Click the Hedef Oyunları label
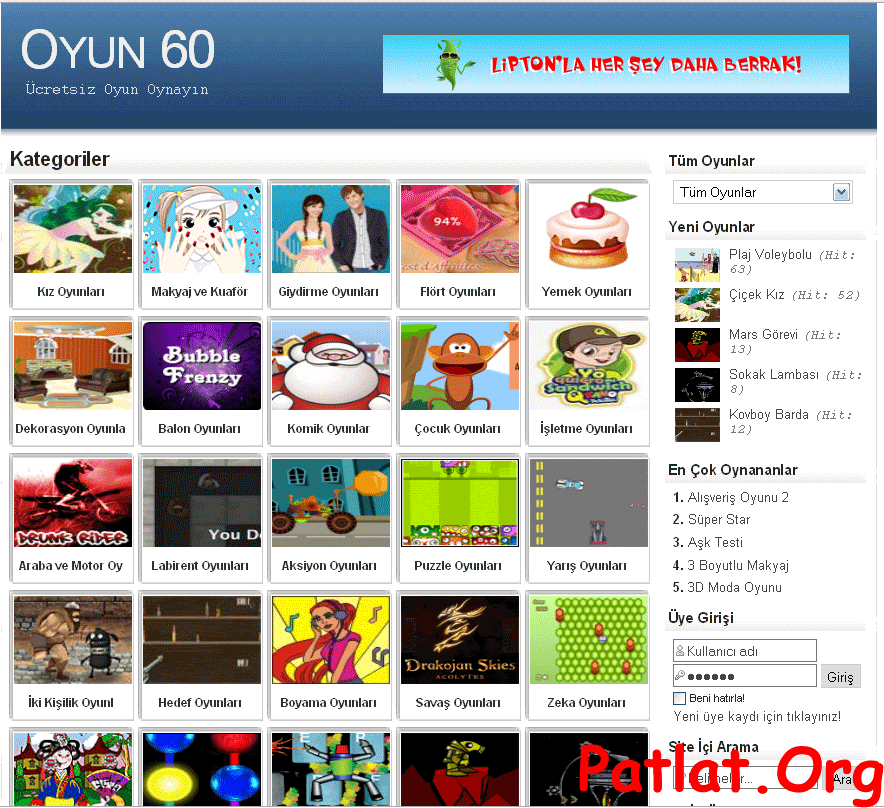This screenshot has width=884, height=808. [x=200, y=703]
